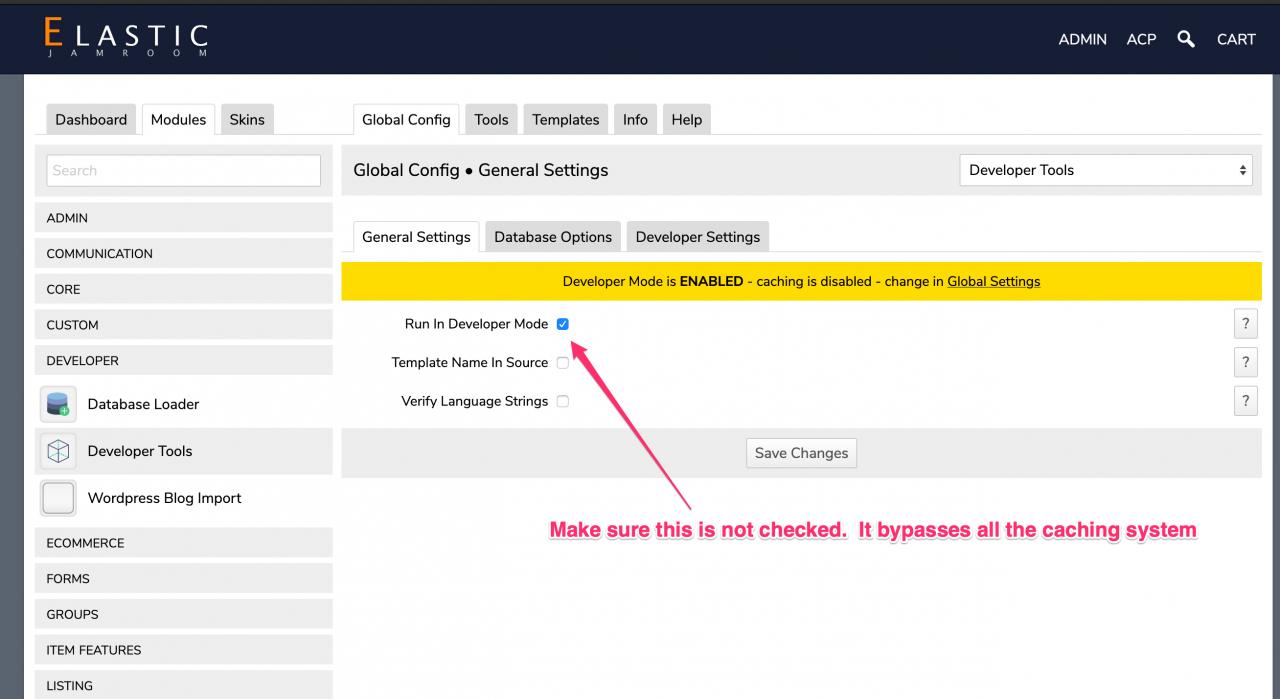Open search via magnifying glass icon
The image size is (1280, 699).
pos(1186,39)
